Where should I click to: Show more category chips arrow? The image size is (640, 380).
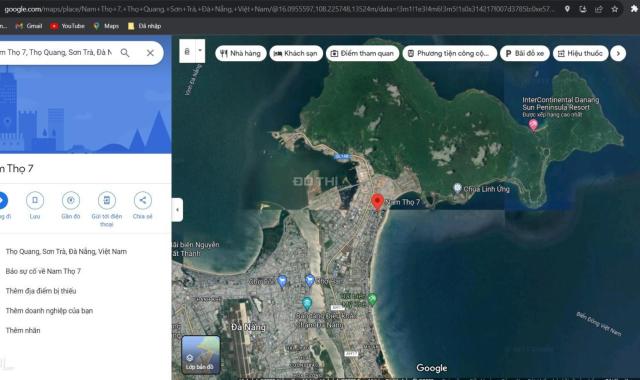coord(618,53)
